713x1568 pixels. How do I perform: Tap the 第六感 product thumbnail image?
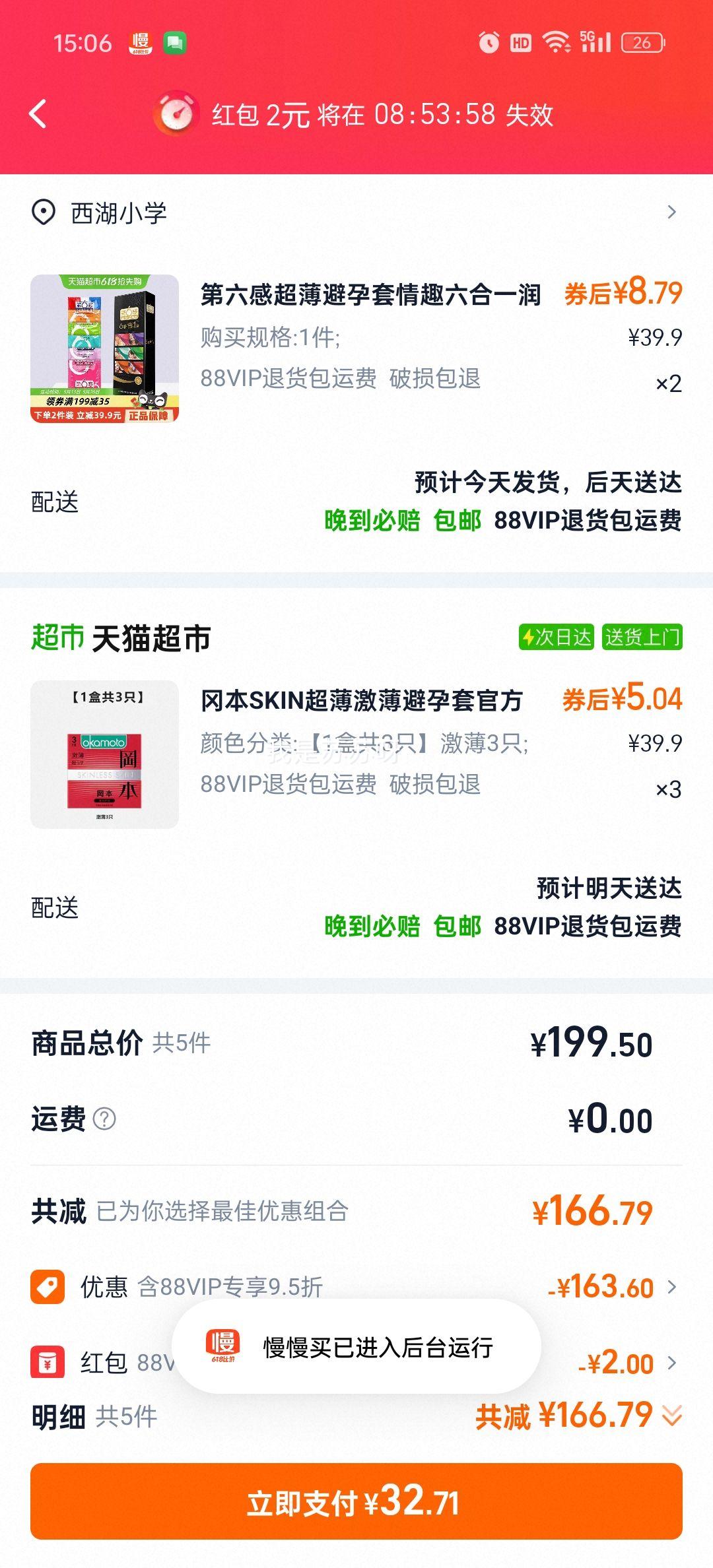[x=104, y=348]
